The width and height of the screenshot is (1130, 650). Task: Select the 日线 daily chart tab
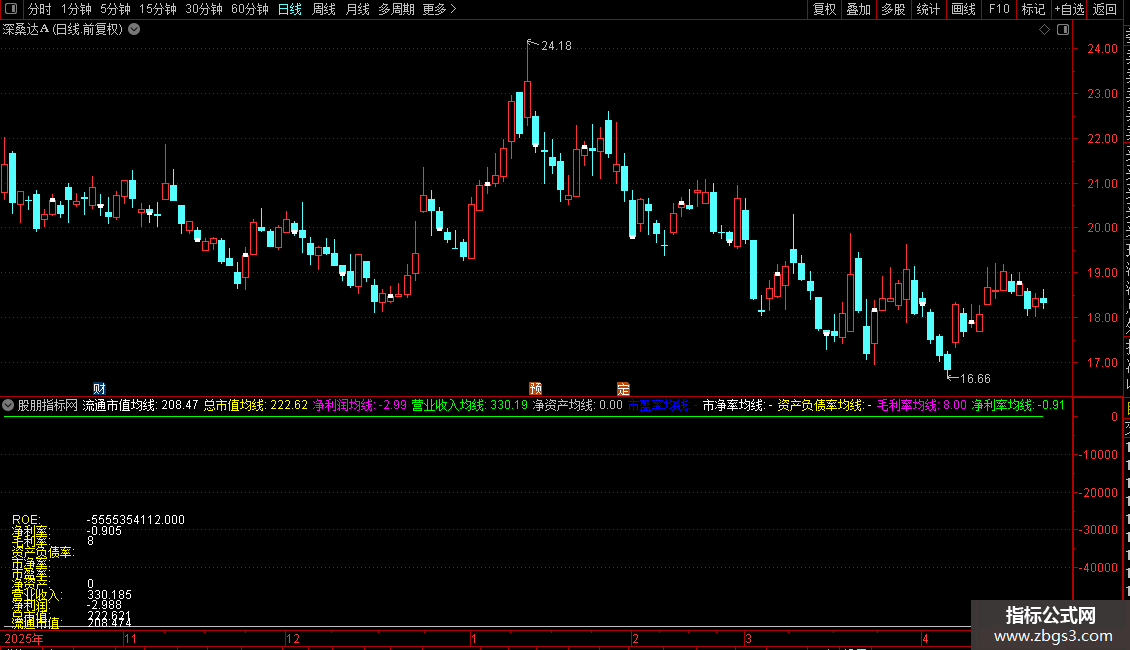click(x=290, y=9)
